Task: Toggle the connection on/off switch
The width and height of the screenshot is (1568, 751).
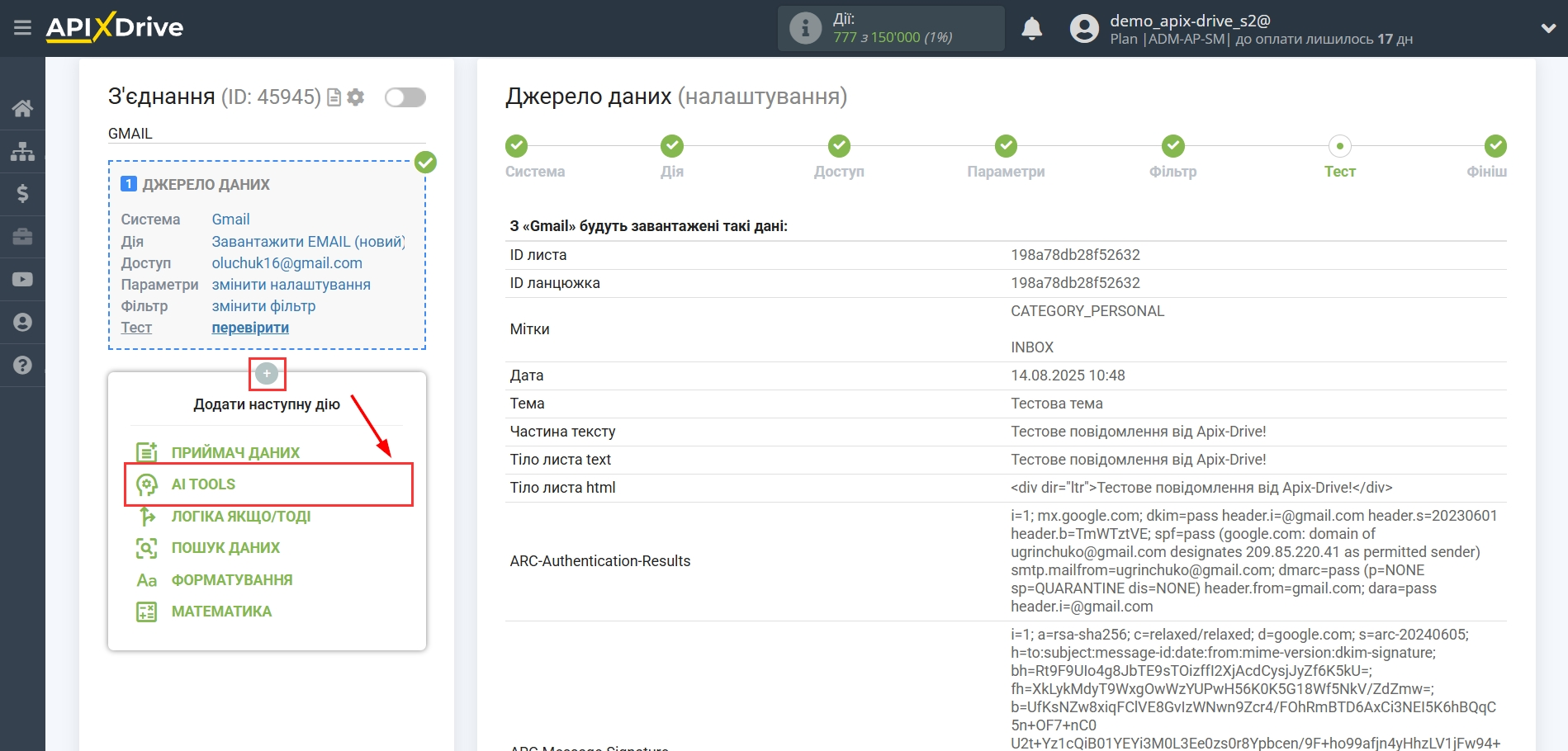Action: click(x=405, y=97)
